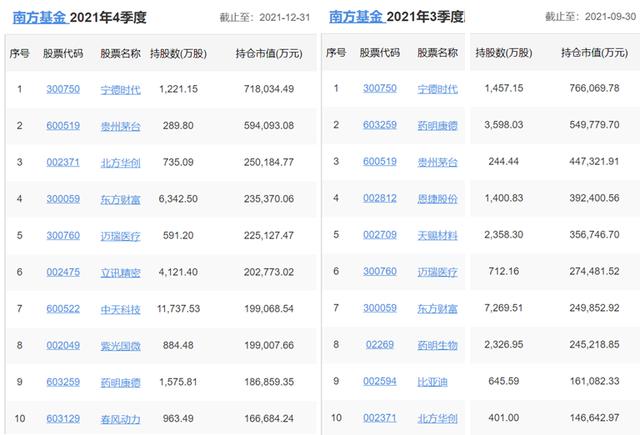Open the 紫光国微 stock name link

120,346
